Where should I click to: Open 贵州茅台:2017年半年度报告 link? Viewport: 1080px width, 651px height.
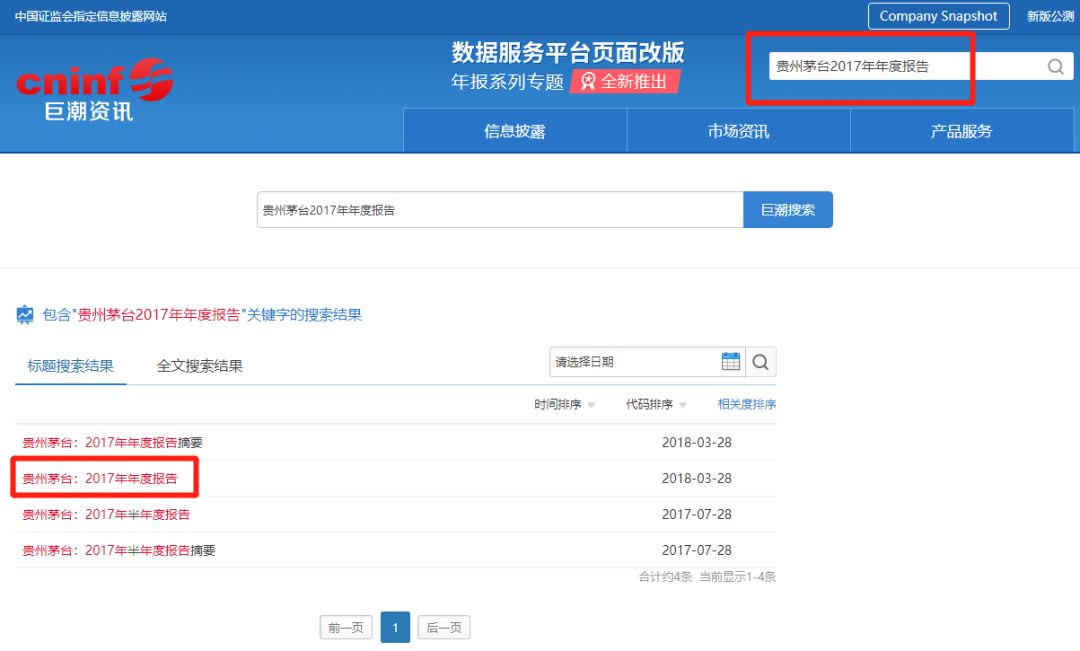tap(106, 514)
